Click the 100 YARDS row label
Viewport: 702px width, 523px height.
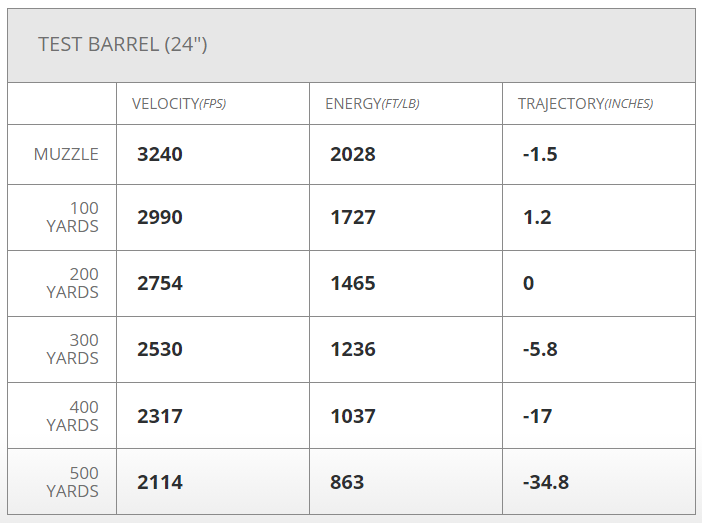pos(73,217)
